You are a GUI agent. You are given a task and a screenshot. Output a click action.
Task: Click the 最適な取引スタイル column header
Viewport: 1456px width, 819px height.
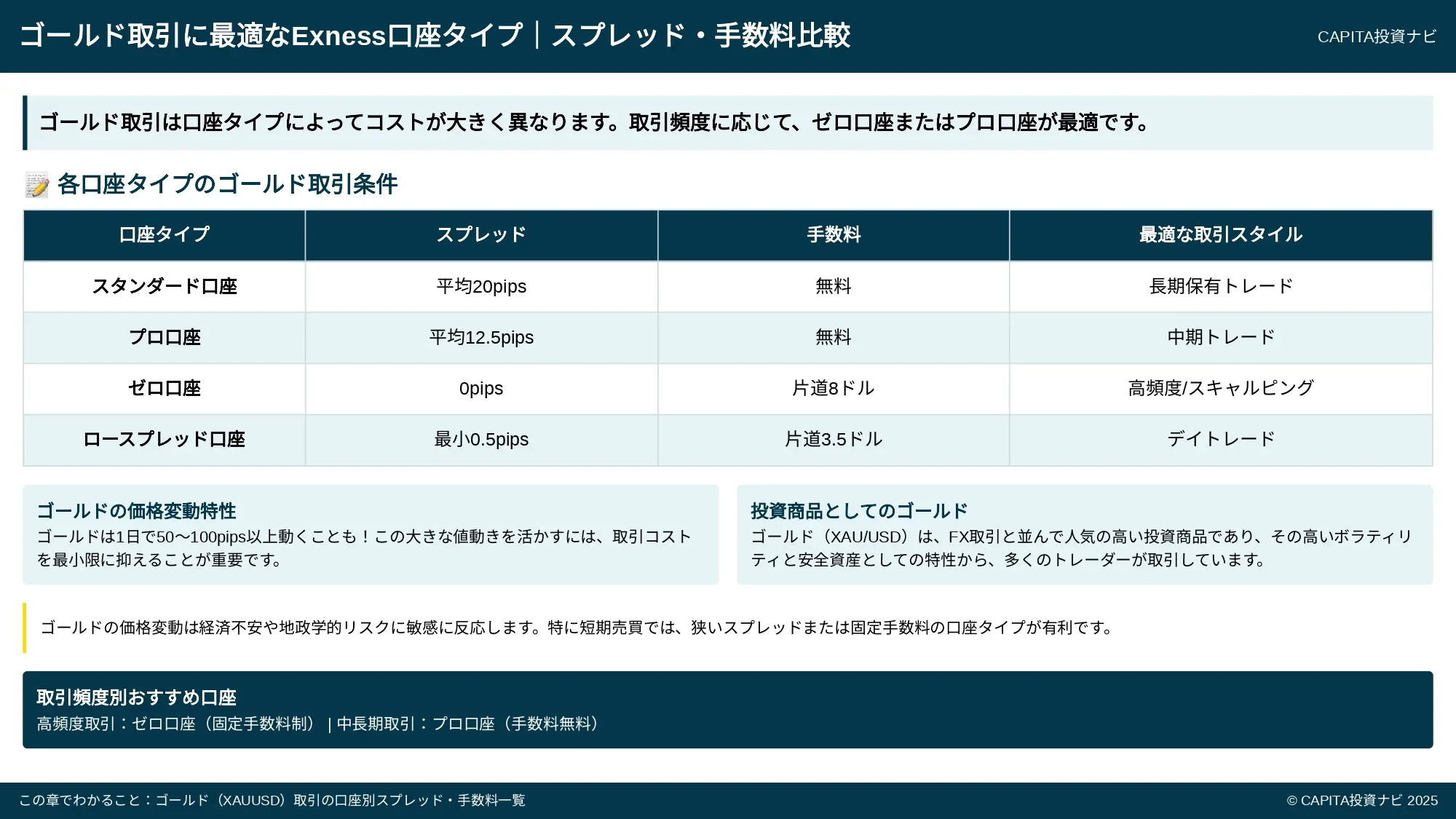(1221, 235)
